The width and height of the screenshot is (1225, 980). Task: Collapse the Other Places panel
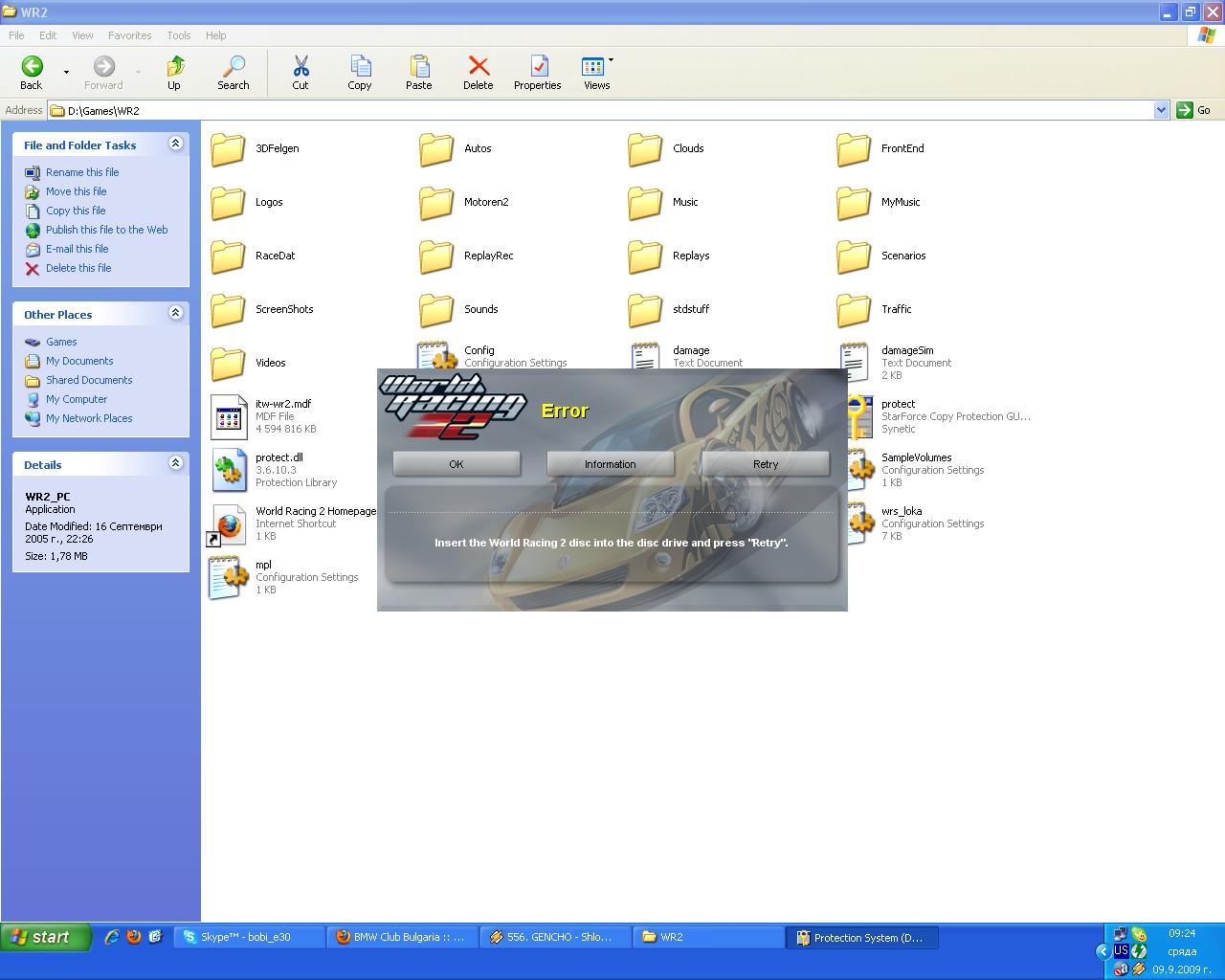pos(175,313)
